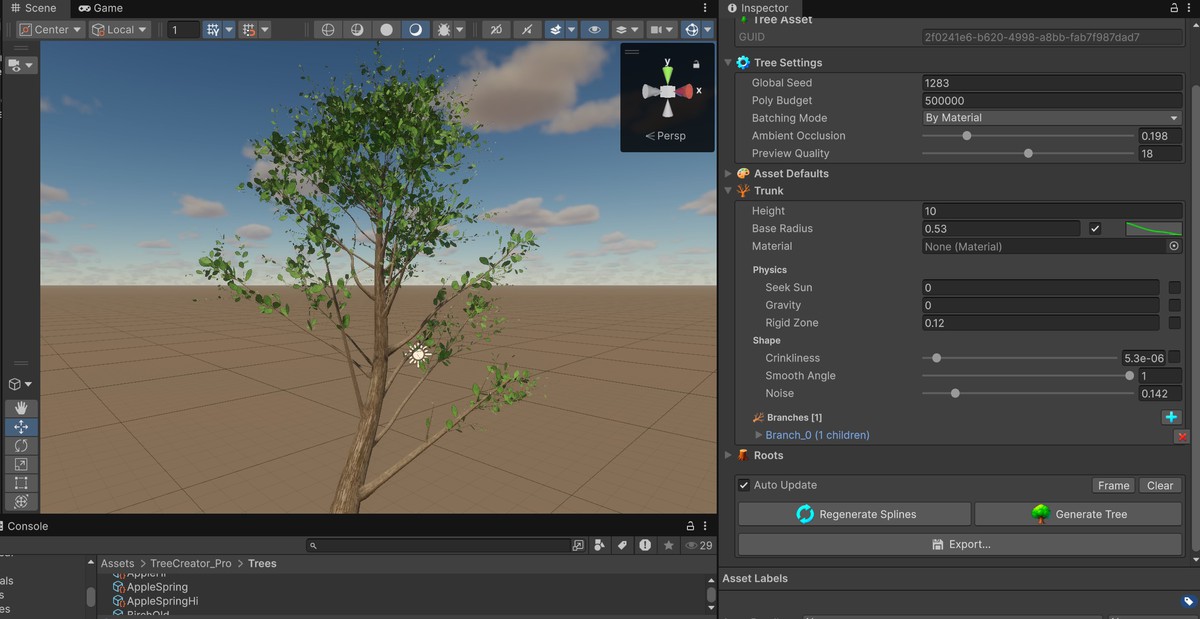Viewport: 1200px width, 619px height.
Task: Lock the Inspector panel
Action: pos(1173,8)
